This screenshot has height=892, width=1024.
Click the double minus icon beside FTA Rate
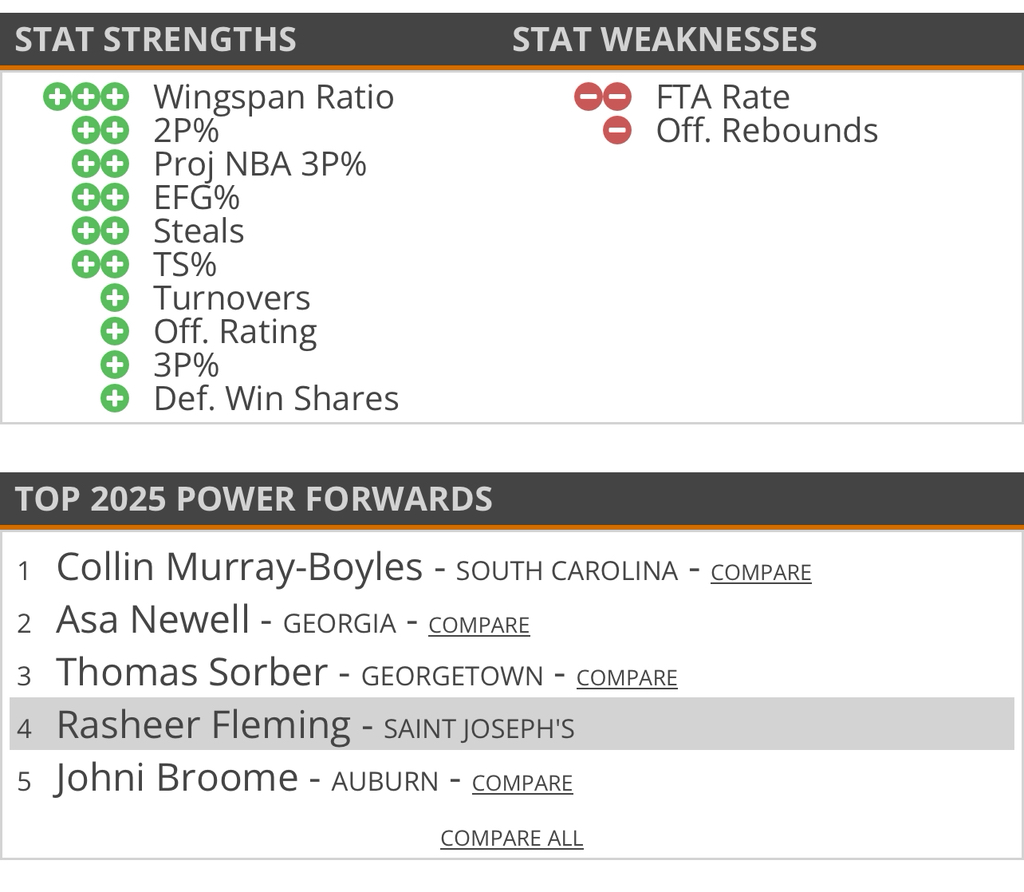click(x=602, y=97)
